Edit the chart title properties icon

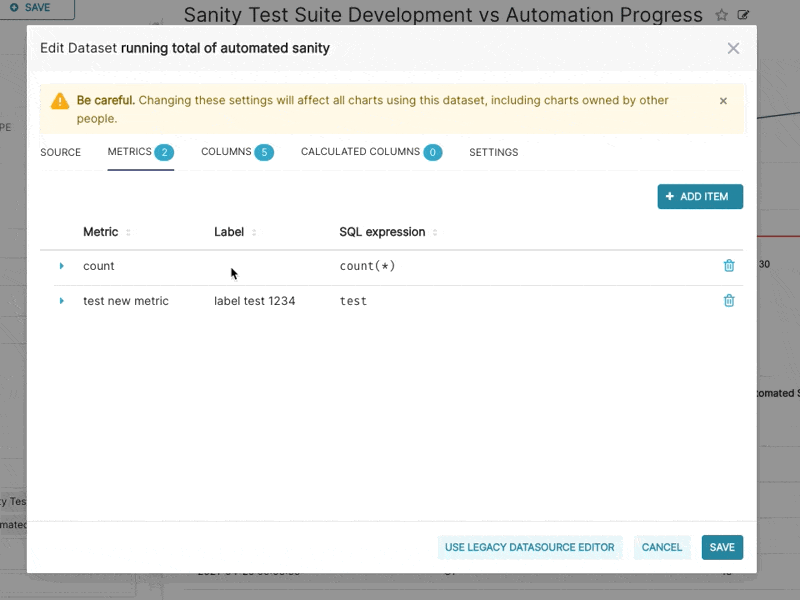(x=743, y=15)
